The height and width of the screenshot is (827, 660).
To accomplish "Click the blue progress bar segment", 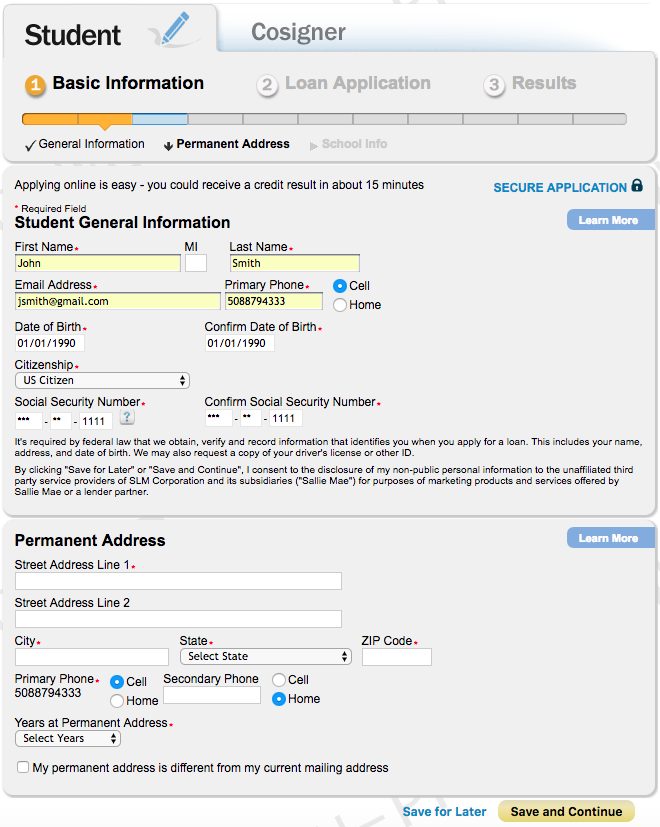I will click(160, 119).
